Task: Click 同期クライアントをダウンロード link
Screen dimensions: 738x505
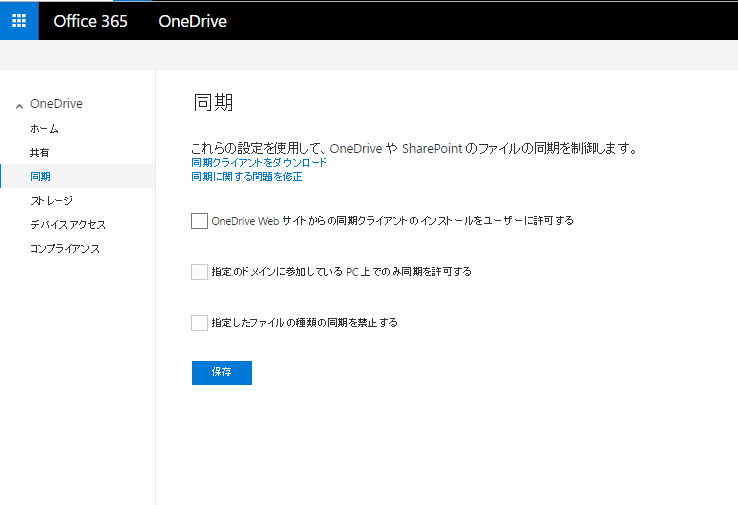Action: point(259,163)
